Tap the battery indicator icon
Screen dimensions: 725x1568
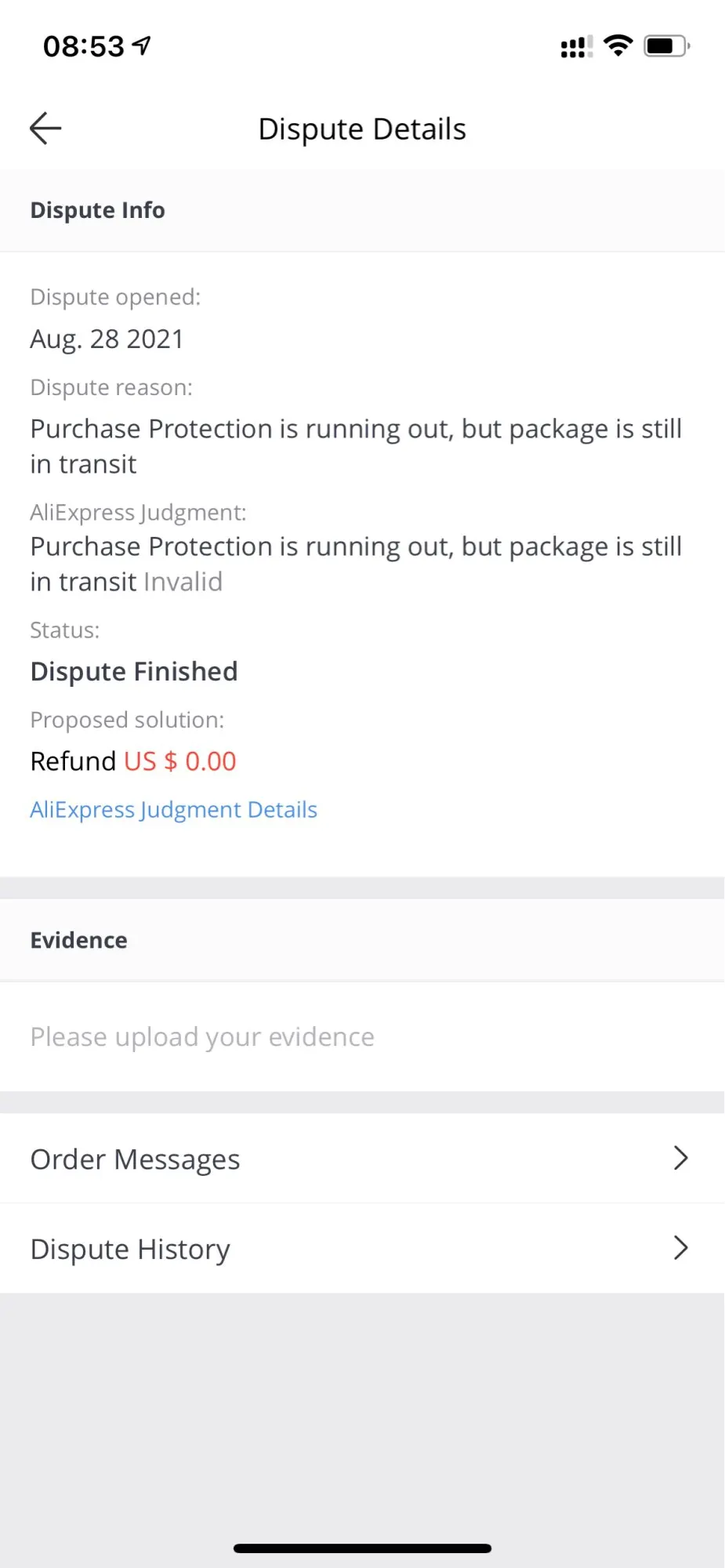pos(665,46)
